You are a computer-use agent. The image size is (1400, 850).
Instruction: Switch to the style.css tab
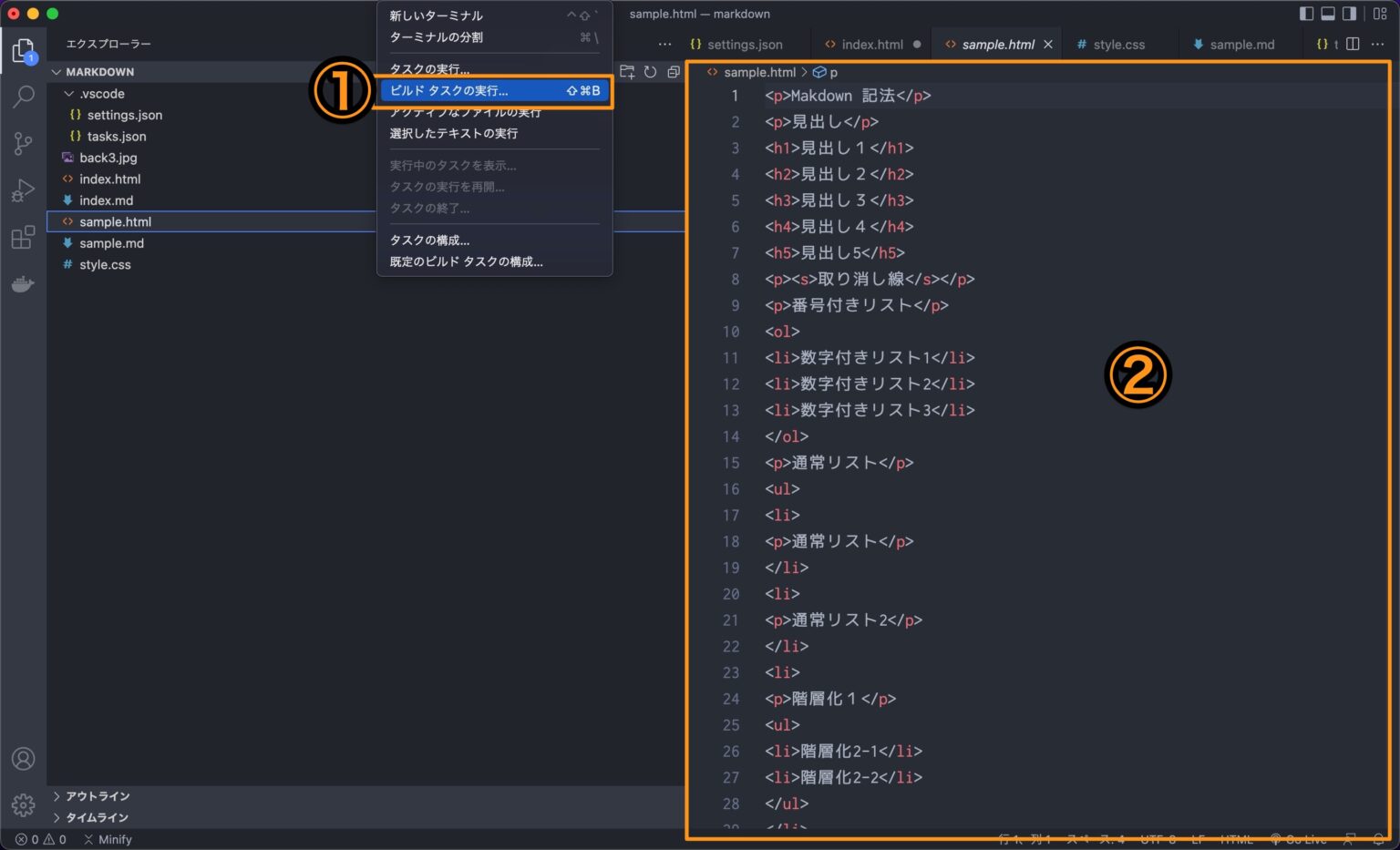click(1114, 44)
